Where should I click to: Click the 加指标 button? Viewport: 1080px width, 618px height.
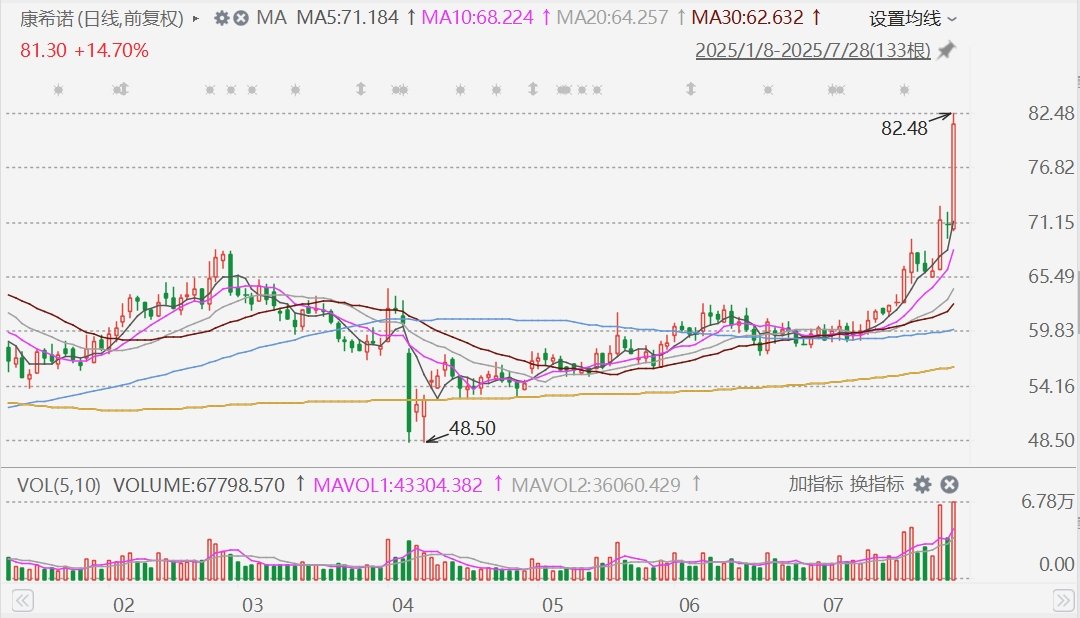(x=816, y=484)
